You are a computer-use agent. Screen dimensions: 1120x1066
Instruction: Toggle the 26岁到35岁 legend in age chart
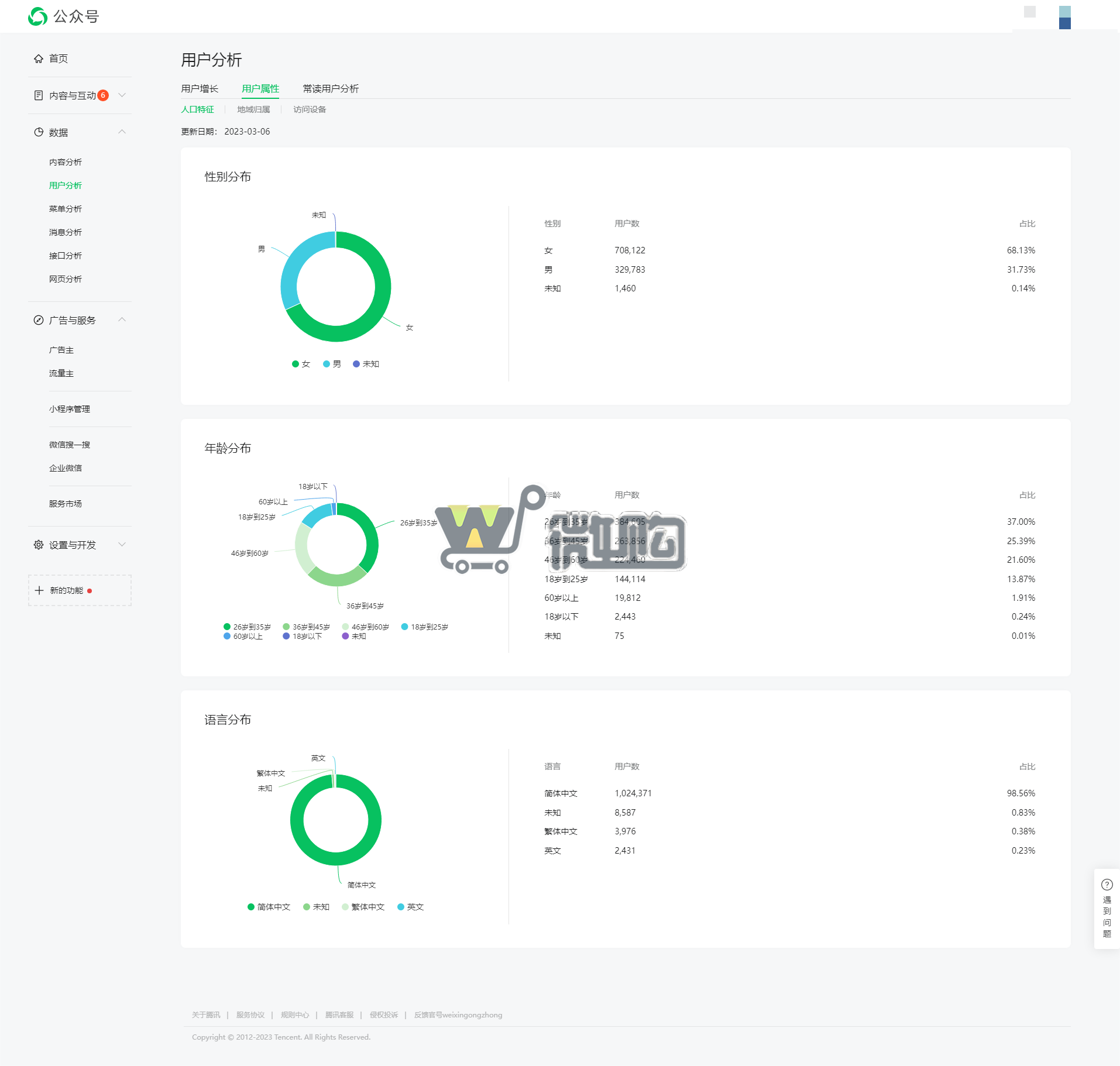point(247,627)
